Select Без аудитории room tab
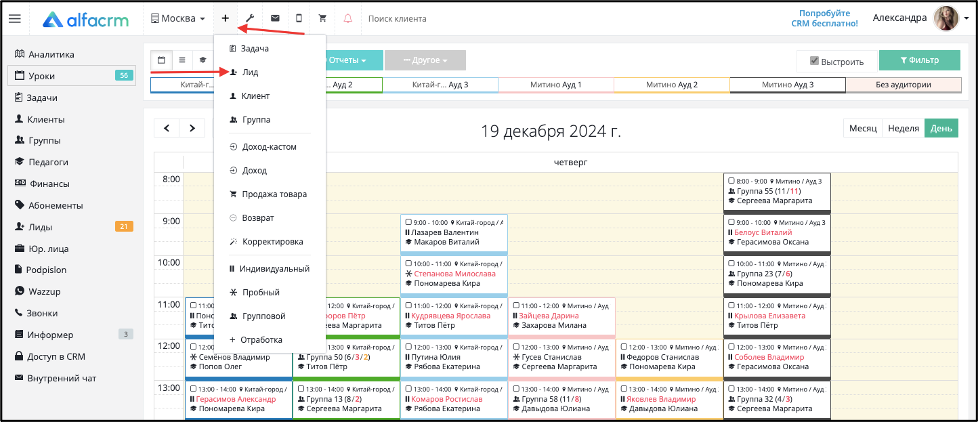 point(903,84)
